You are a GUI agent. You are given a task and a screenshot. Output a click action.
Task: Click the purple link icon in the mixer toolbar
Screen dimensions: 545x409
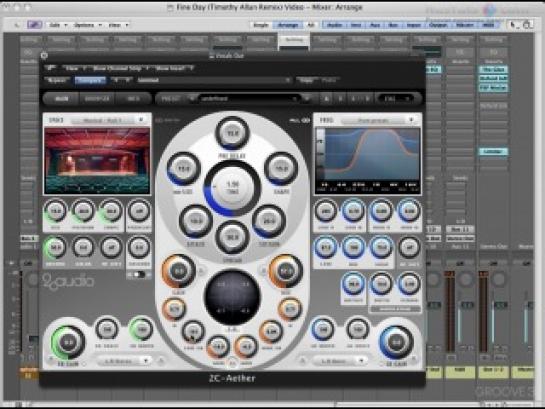[x=34, y=25]
